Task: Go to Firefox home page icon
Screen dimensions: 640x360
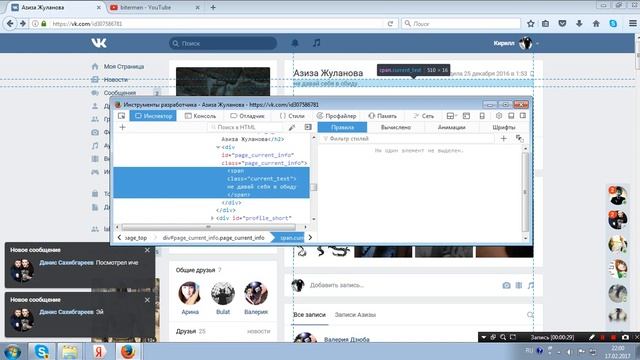Action: (x=596, y=24)
